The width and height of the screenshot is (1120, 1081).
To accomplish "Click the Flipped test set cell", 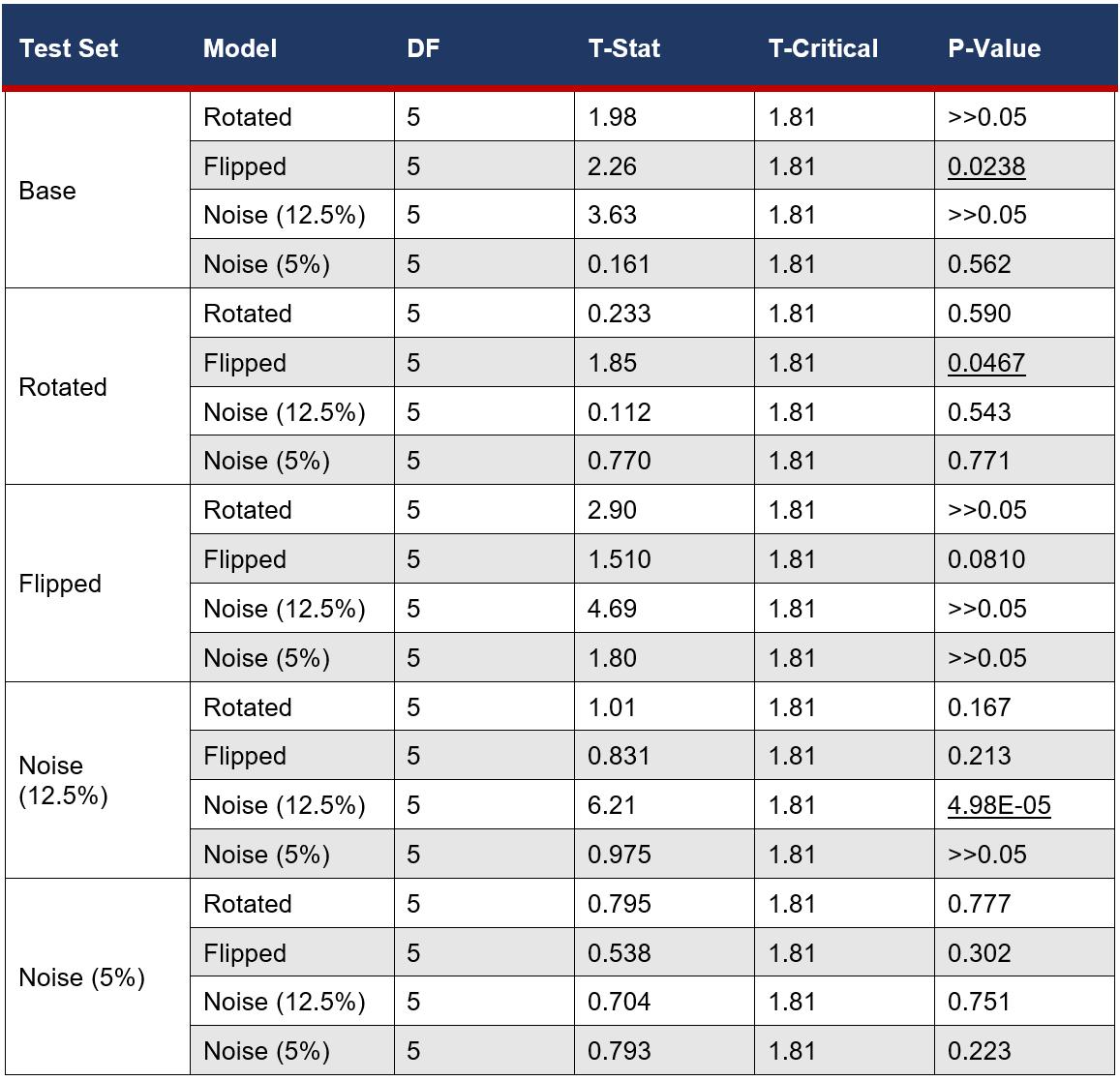I will tap(98, 584).
